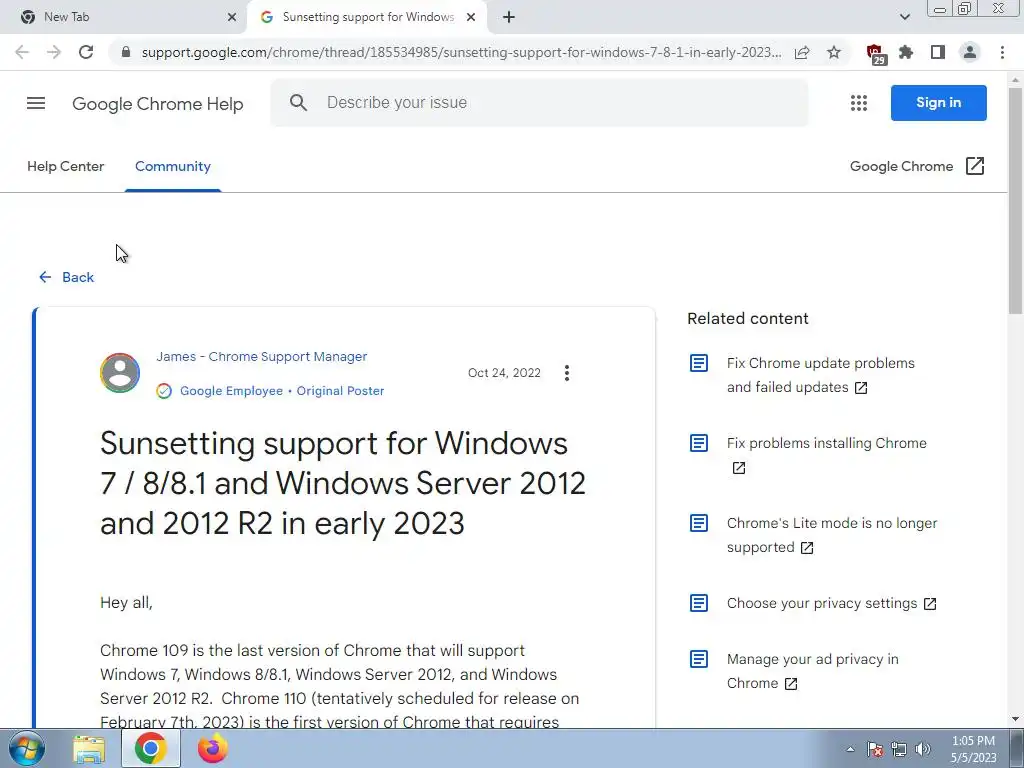This screenshot has width=1024, height=768.
Task: Click the Google Chrome Help title
Action: 157,104
